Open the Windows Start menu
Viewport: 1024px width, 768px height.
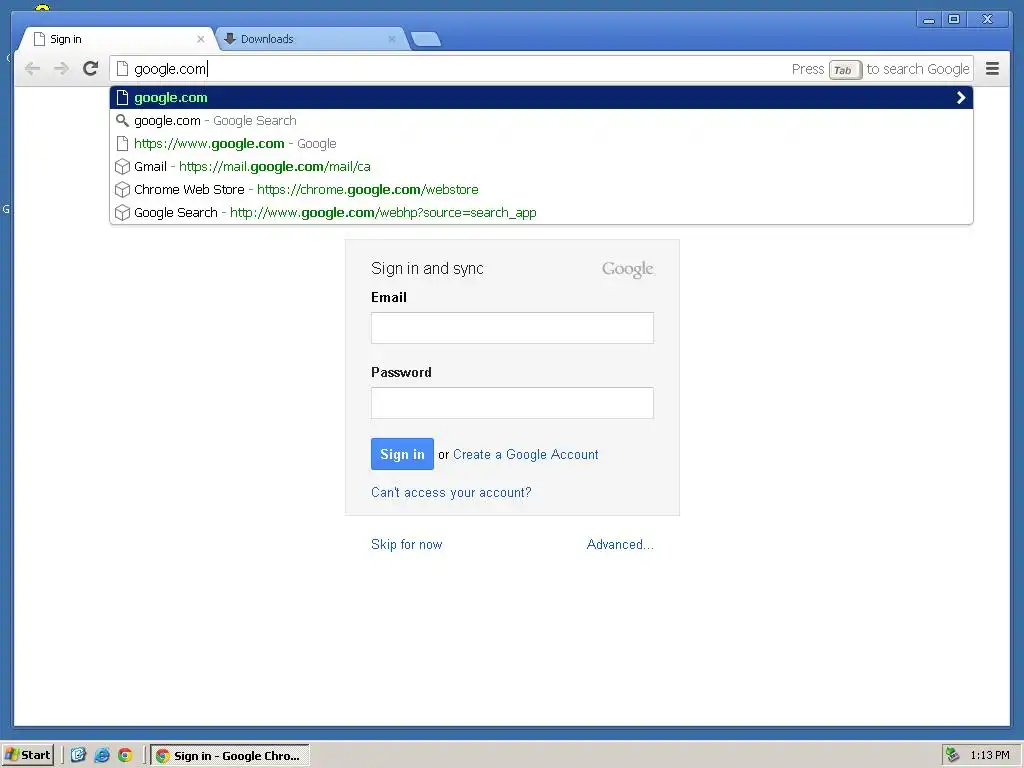(27, 756)
